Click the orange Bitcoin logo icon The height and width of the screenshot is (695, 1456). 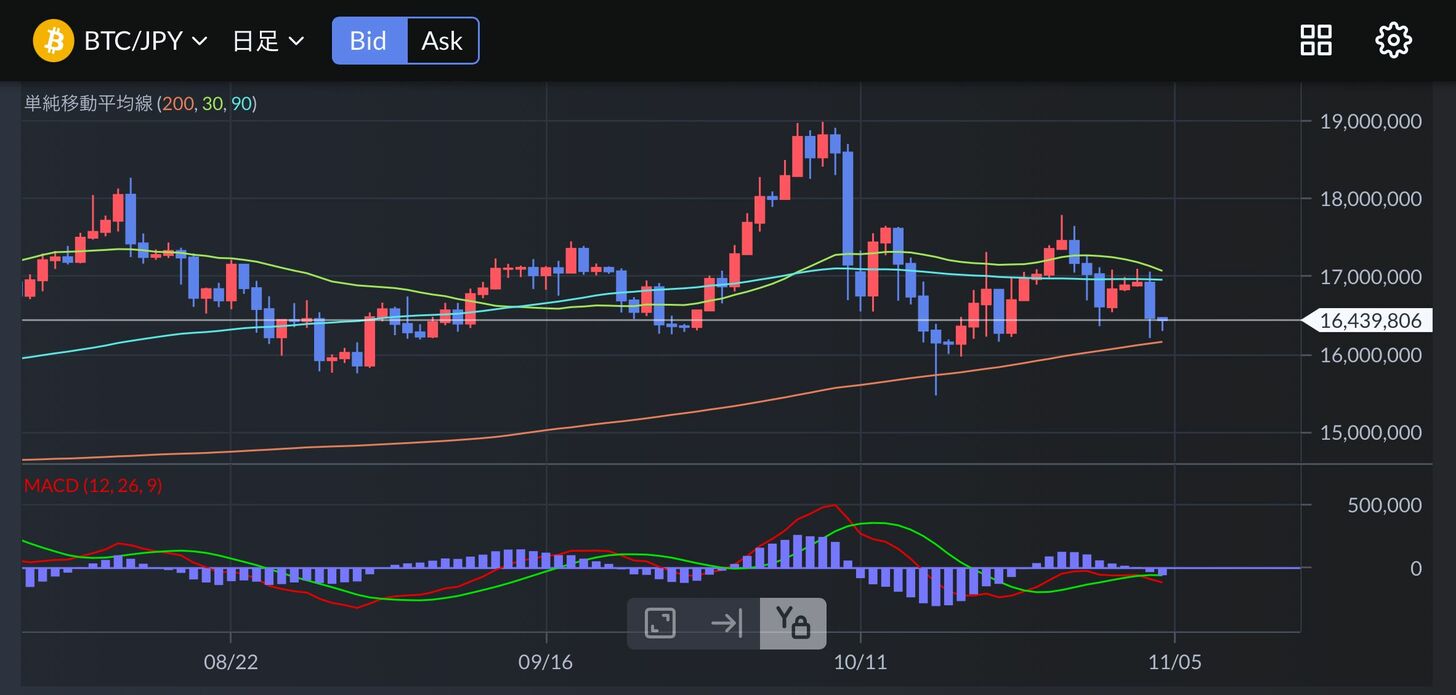(54, 41)
